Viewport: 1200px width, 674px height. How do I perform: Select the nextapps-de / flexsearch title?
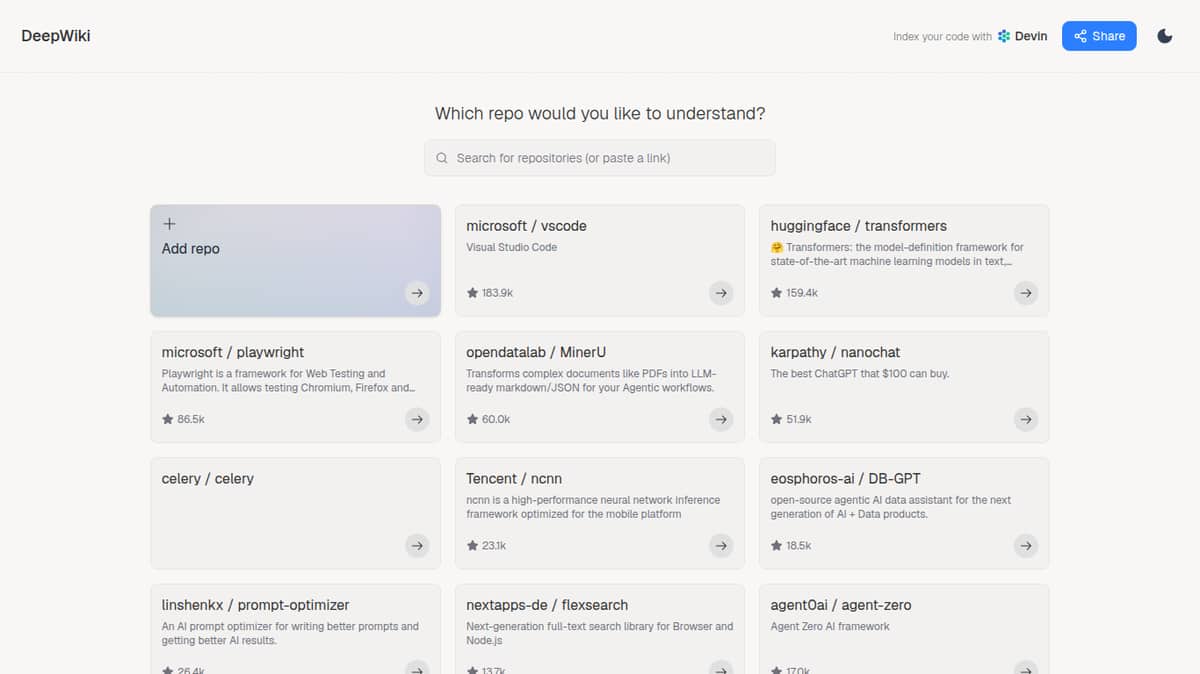coord(547,605)
